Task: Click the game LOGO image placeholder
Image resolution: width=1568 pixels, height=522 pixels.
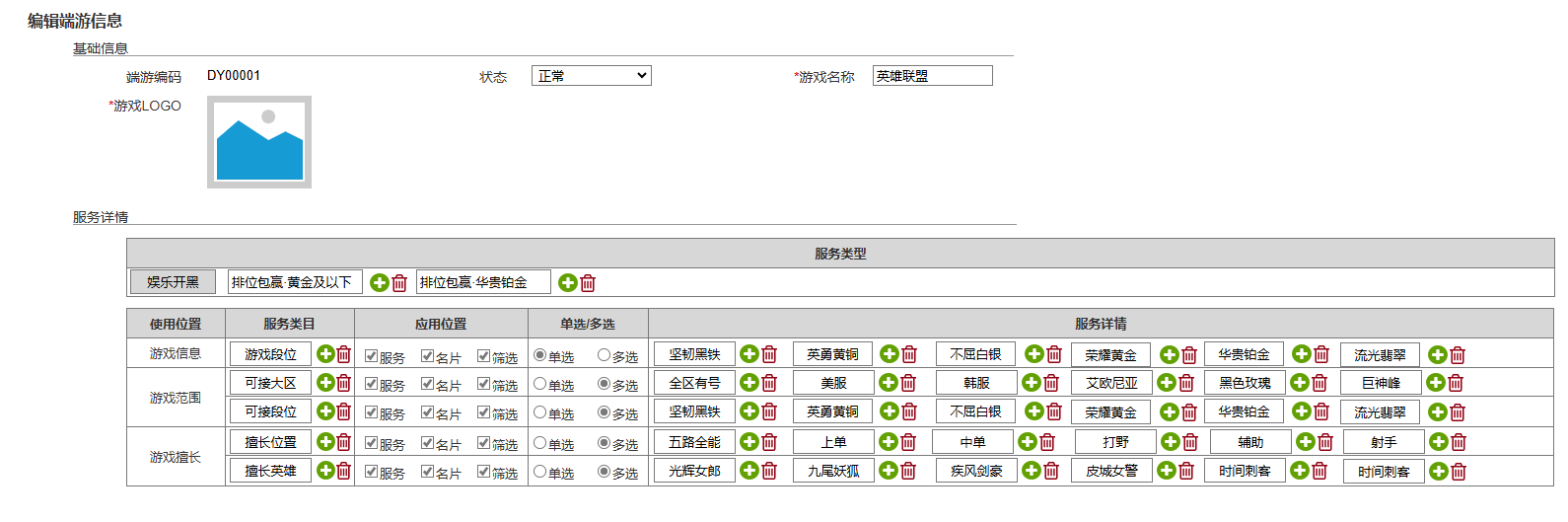Action: point(259,142)
